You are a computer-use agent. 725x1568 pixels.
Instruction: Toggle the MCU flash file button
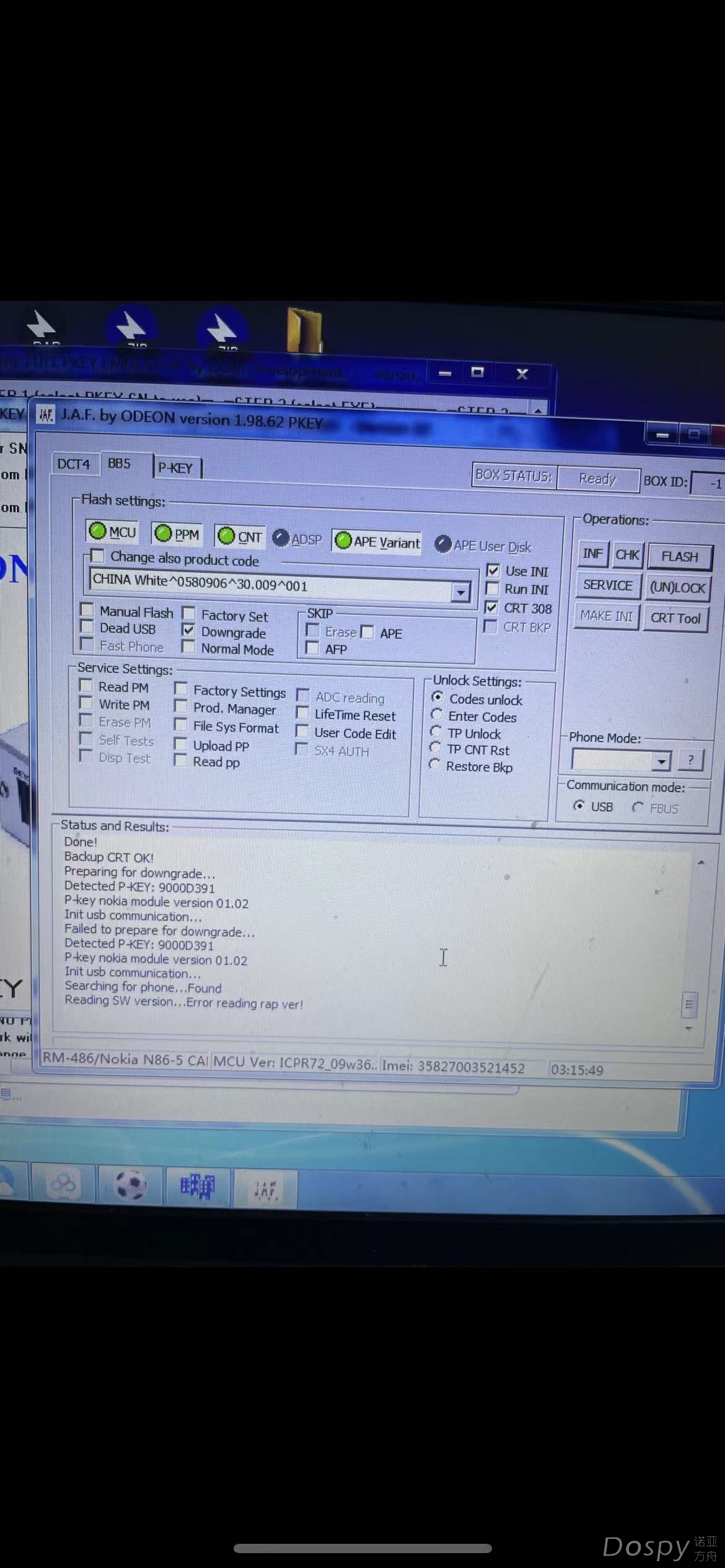[112, 531]
